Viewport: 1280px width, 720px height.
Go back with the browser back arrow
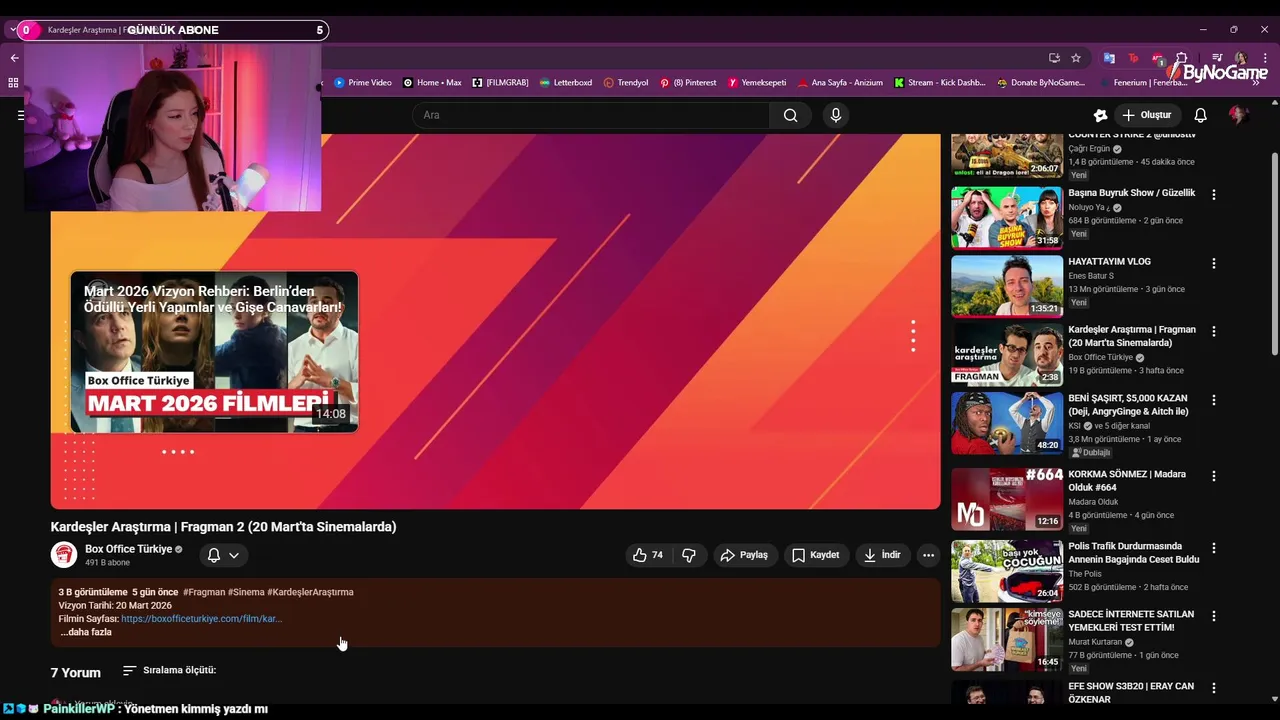click(x=14, y=58)
